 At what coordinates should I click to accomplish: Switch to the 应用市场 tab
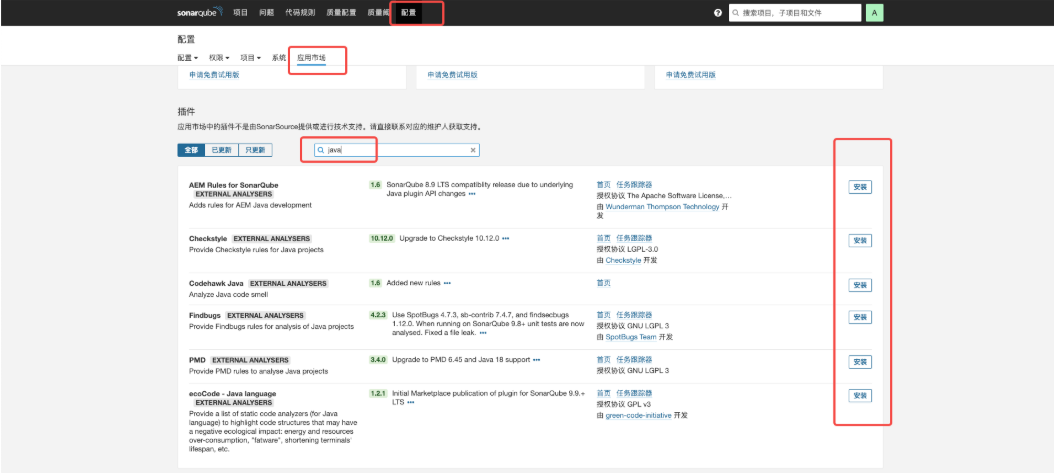point(311,58)
